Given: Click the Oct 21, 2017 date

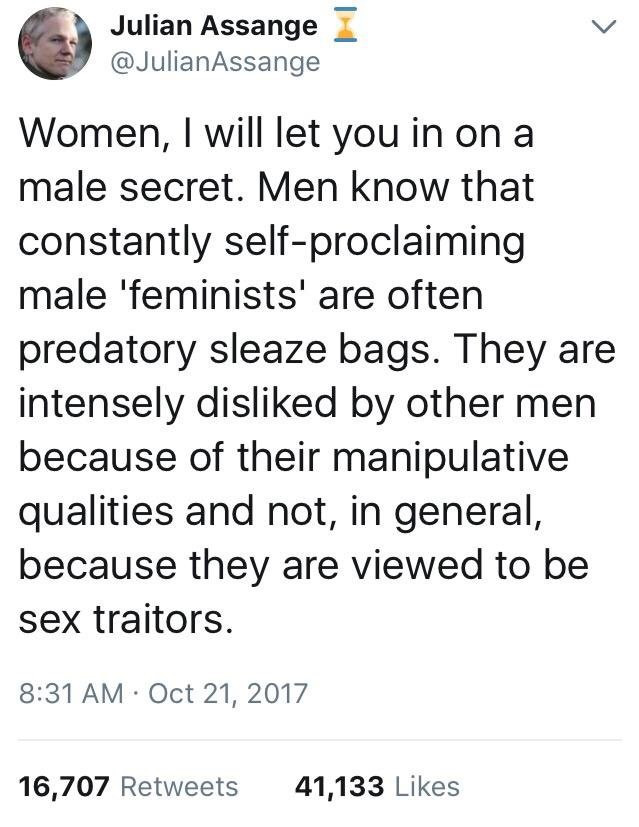Looking at the screenshot, I should click(x=228, y=691).
